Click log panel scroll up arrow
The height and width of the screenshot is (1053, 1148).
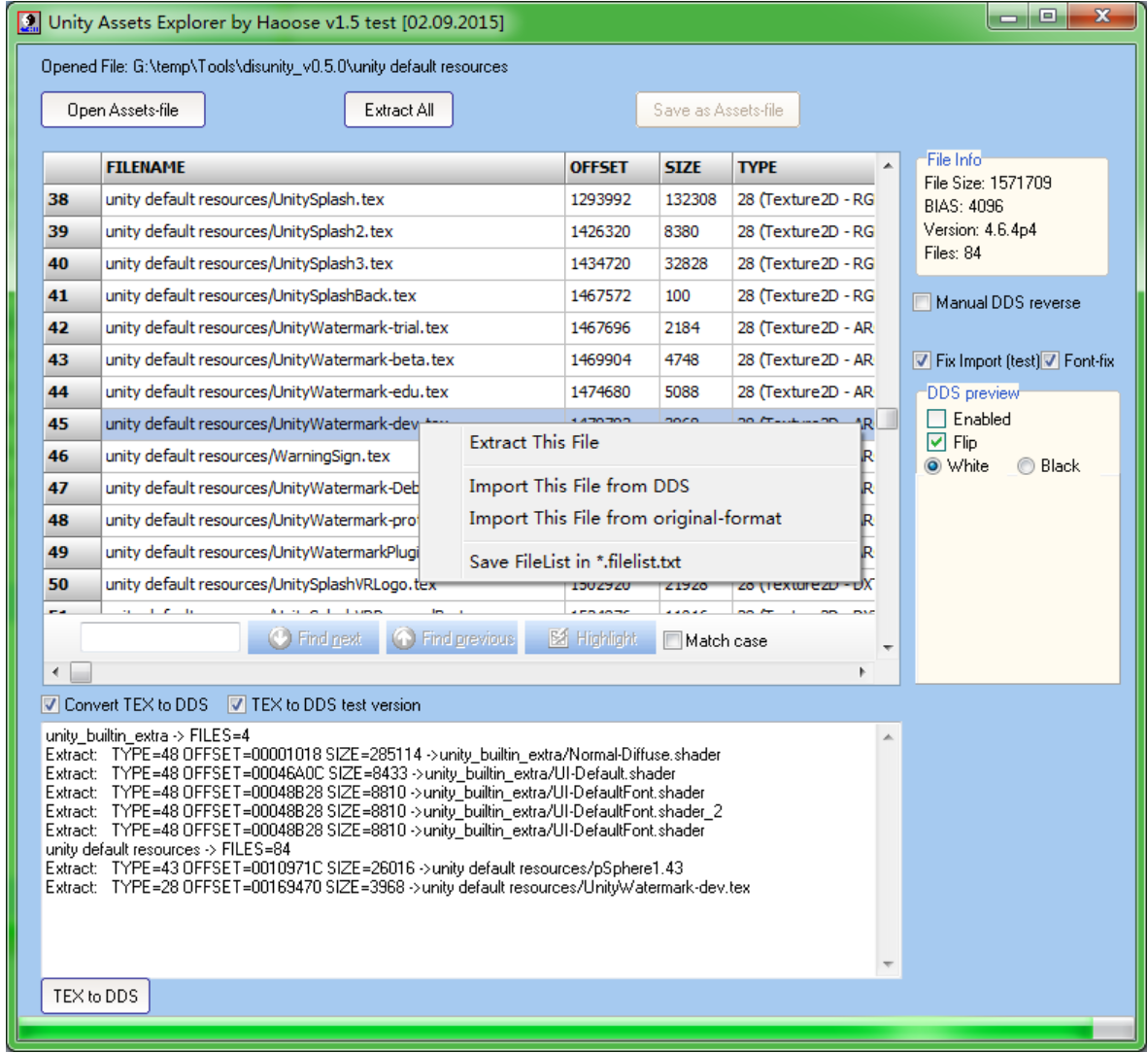pyautogui.click(x=888, y=736)
